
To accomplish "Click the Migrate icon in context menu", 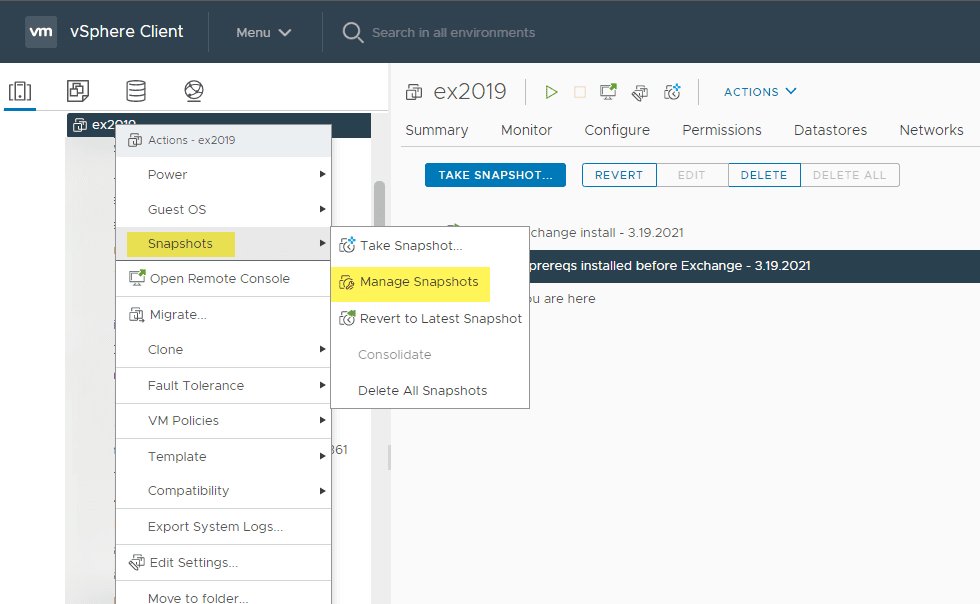I will click(136, 315).
